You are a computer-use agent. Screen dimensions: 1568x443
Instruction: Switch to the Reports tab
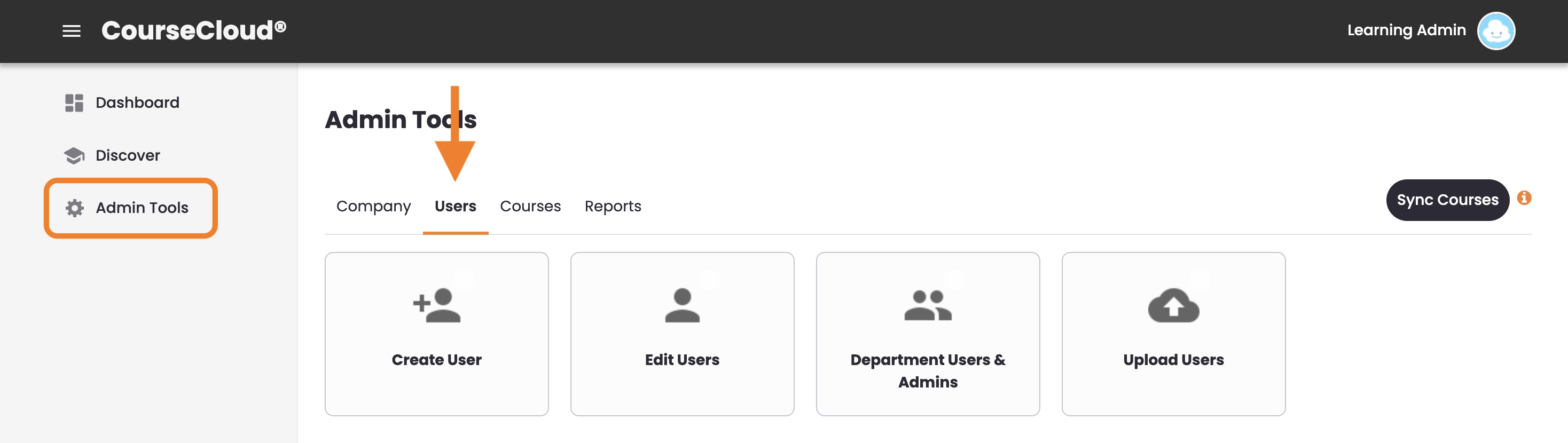coord(613,207)
